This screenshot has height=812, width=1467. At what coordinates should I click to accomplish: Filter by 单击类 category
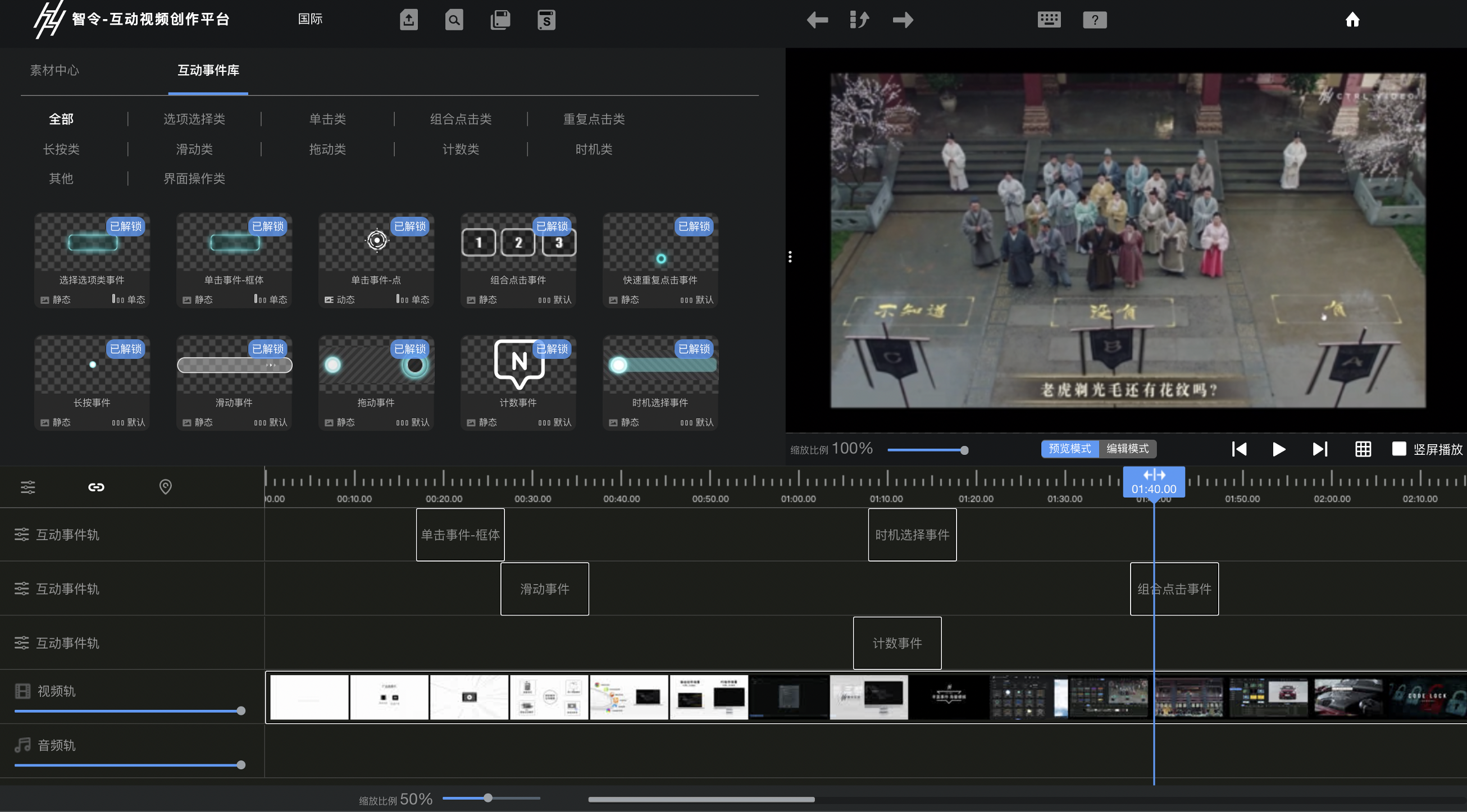tap(327, 119)
